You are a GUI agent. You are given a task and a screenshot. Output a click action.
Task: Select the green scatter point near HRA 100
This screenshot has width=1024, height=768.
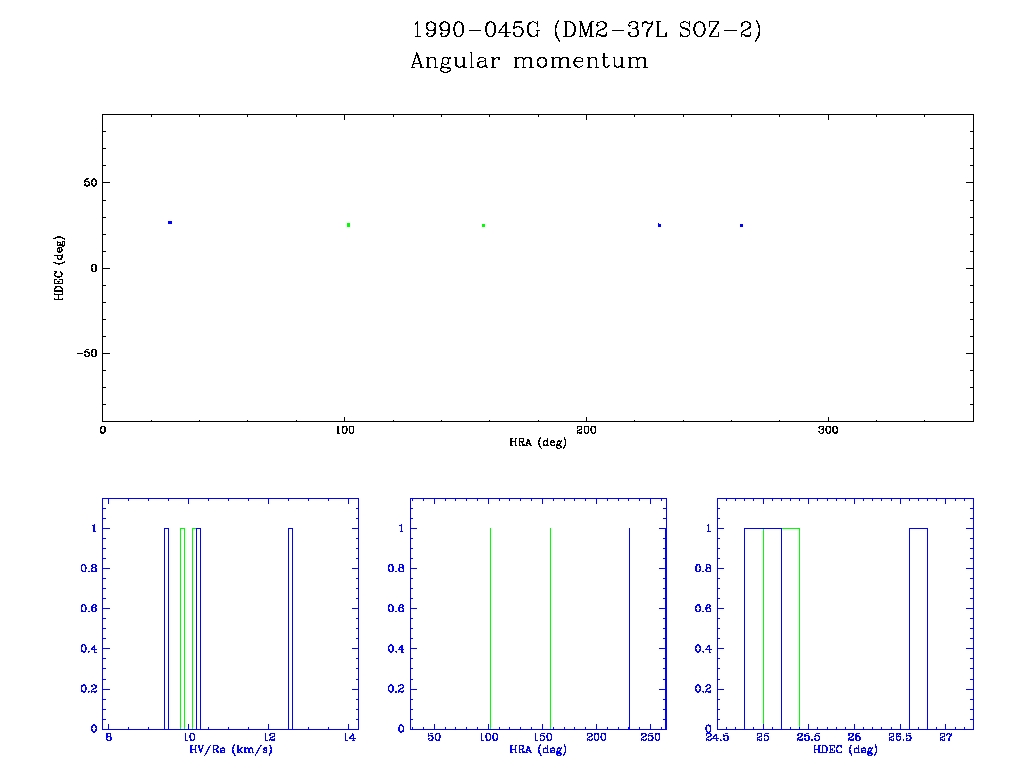348,225
